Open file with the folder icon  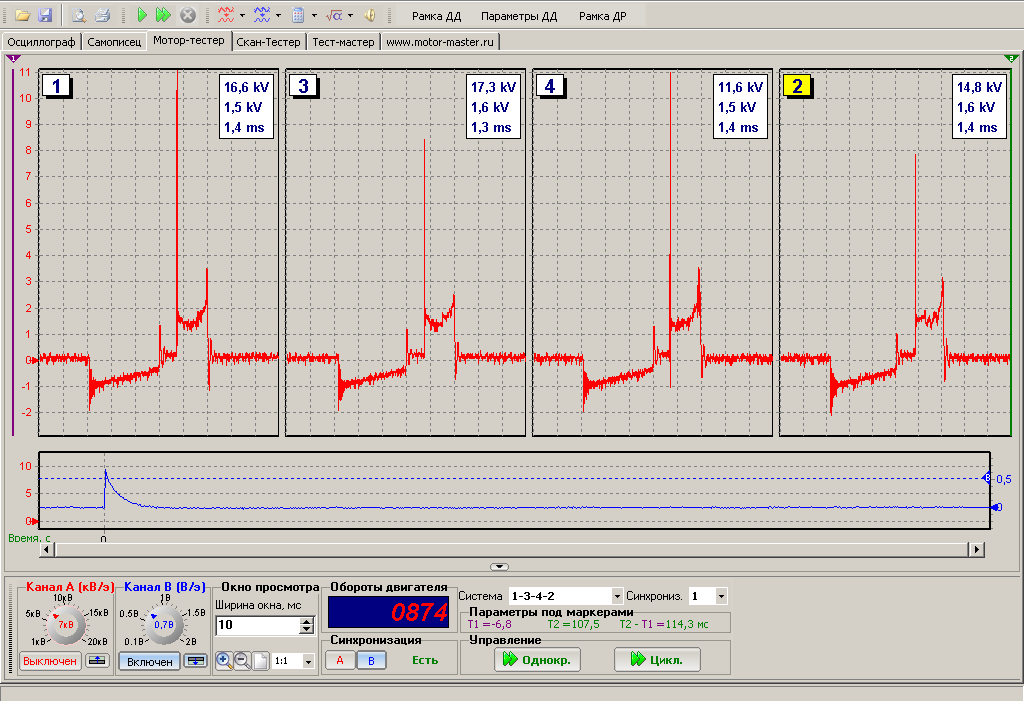click(23, 15)
